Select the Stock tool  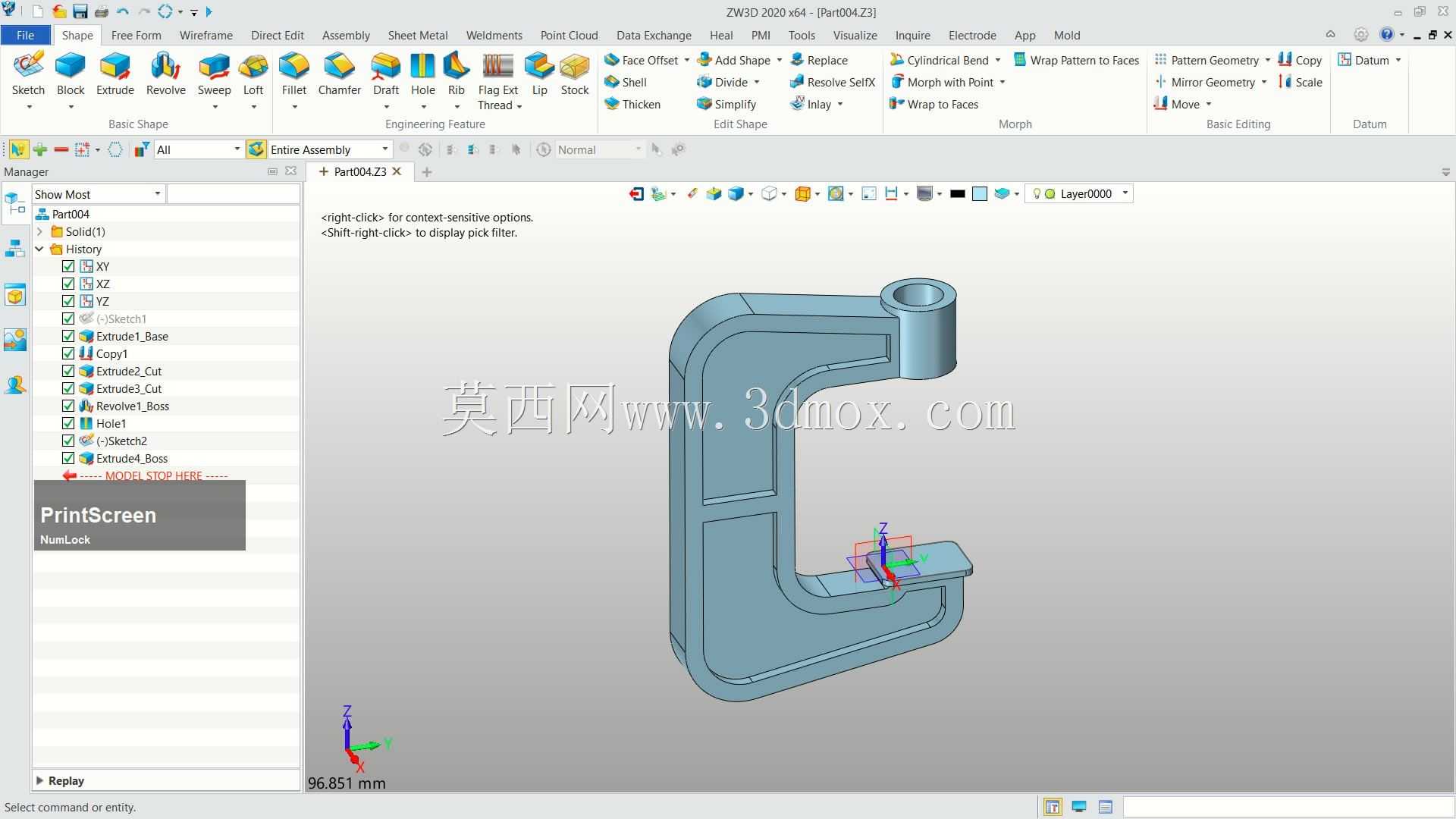tap(575, 74)
